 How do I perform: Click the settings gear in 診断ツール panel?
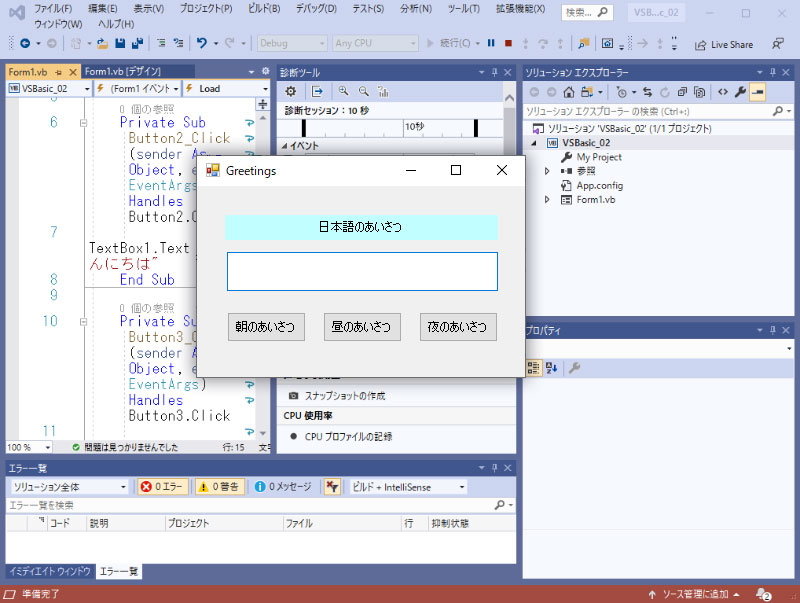tap(290, 91)
